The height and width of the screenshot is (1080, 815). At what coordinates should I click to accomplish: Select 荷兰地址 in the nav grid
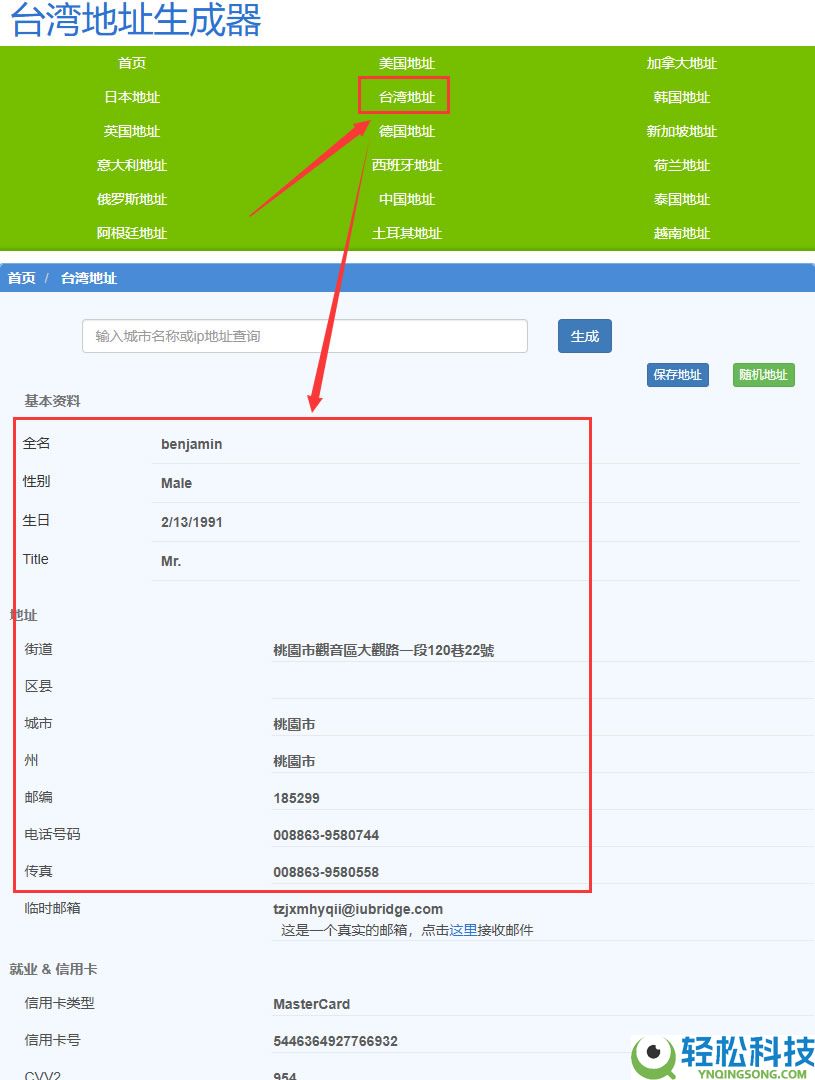tap(681, 165)
